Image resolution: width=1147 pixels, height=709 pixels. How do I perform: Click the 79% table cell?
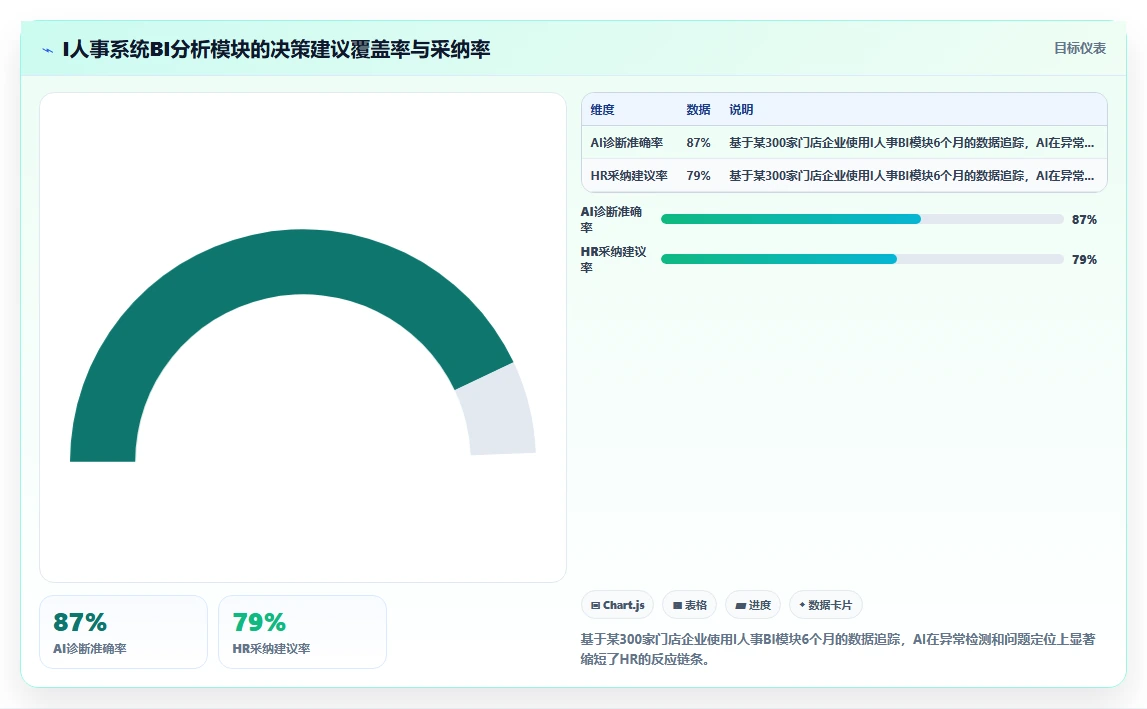click(x=699, y=176)
